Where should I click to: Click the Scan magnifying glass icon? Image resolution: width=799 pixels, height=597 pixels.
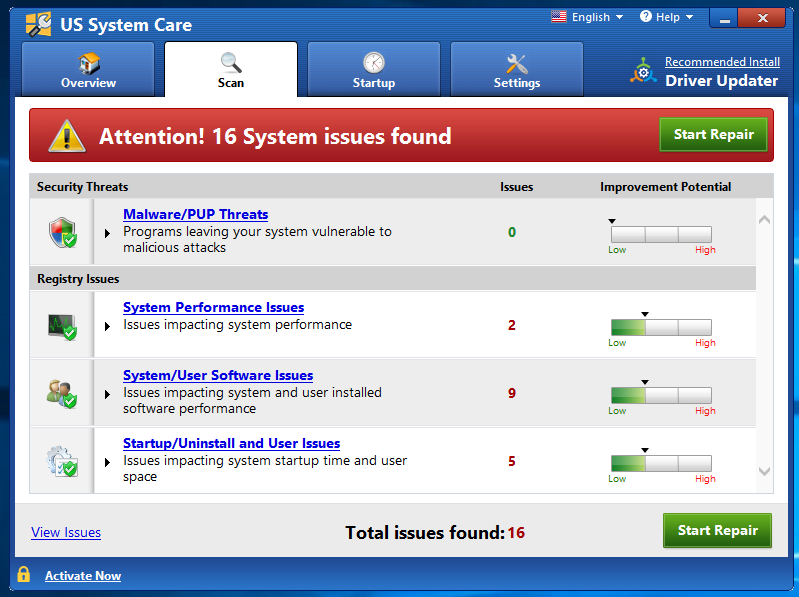click(231, 63)
